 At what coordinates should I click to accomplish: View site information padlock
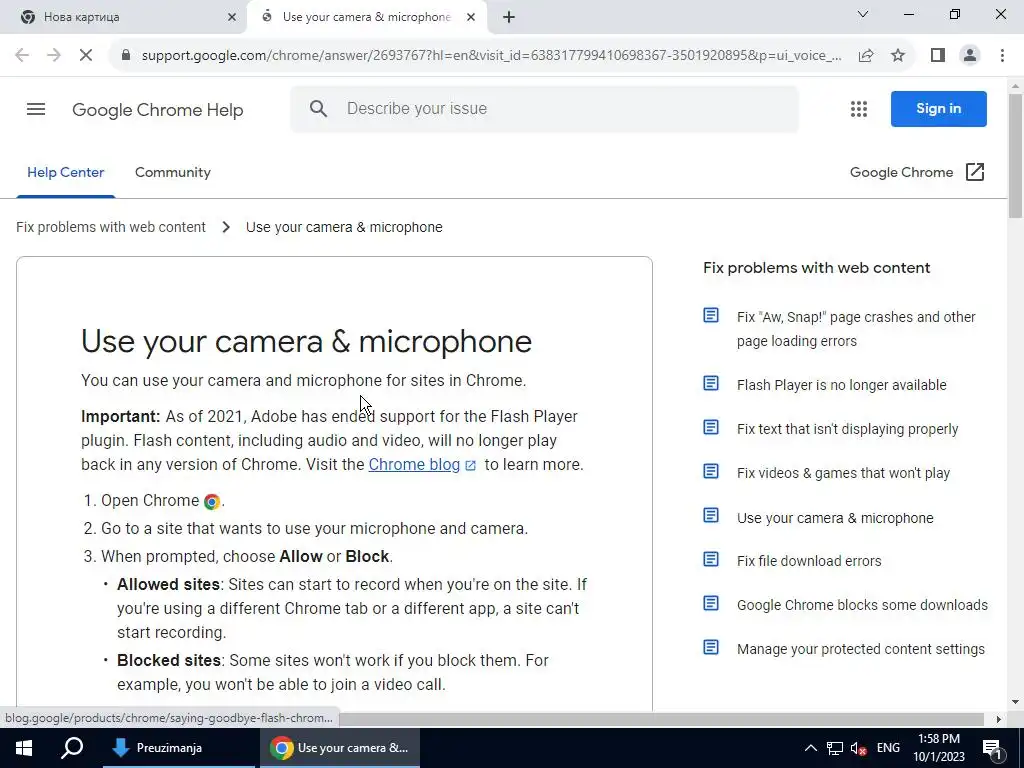tap(126, 56)
